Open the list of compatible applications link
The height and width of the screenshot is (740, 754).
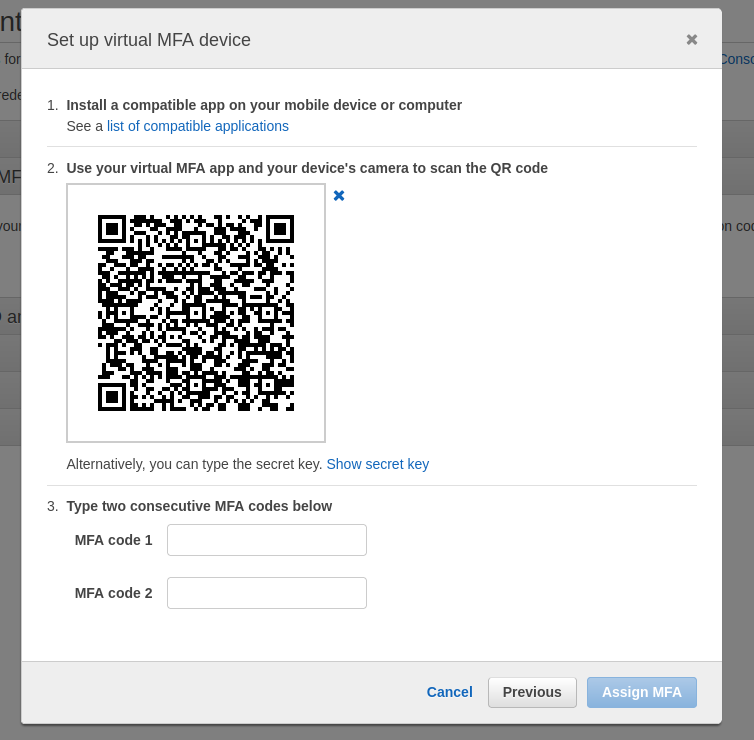(198, 126)
